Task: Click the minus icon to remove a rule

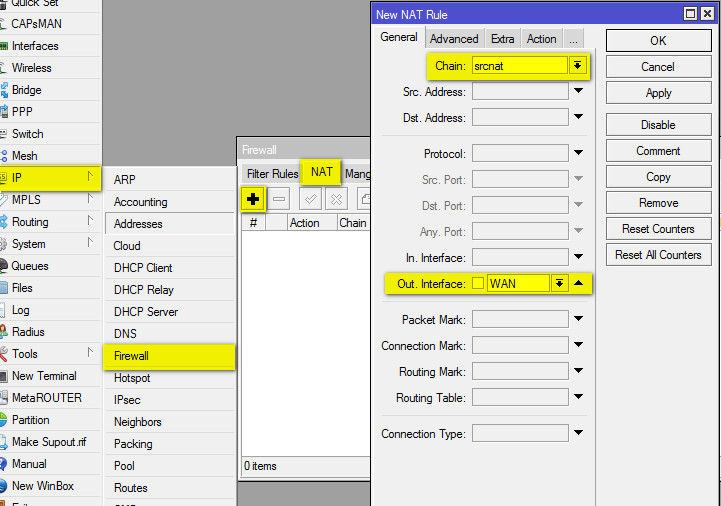Action: pyautogui.click(x=279, y=199)
